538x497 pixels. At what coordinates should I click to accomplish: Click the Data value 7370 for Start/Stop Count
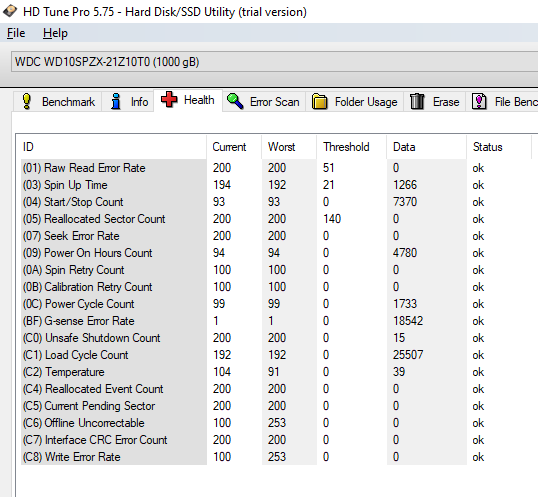coord(405,202)
